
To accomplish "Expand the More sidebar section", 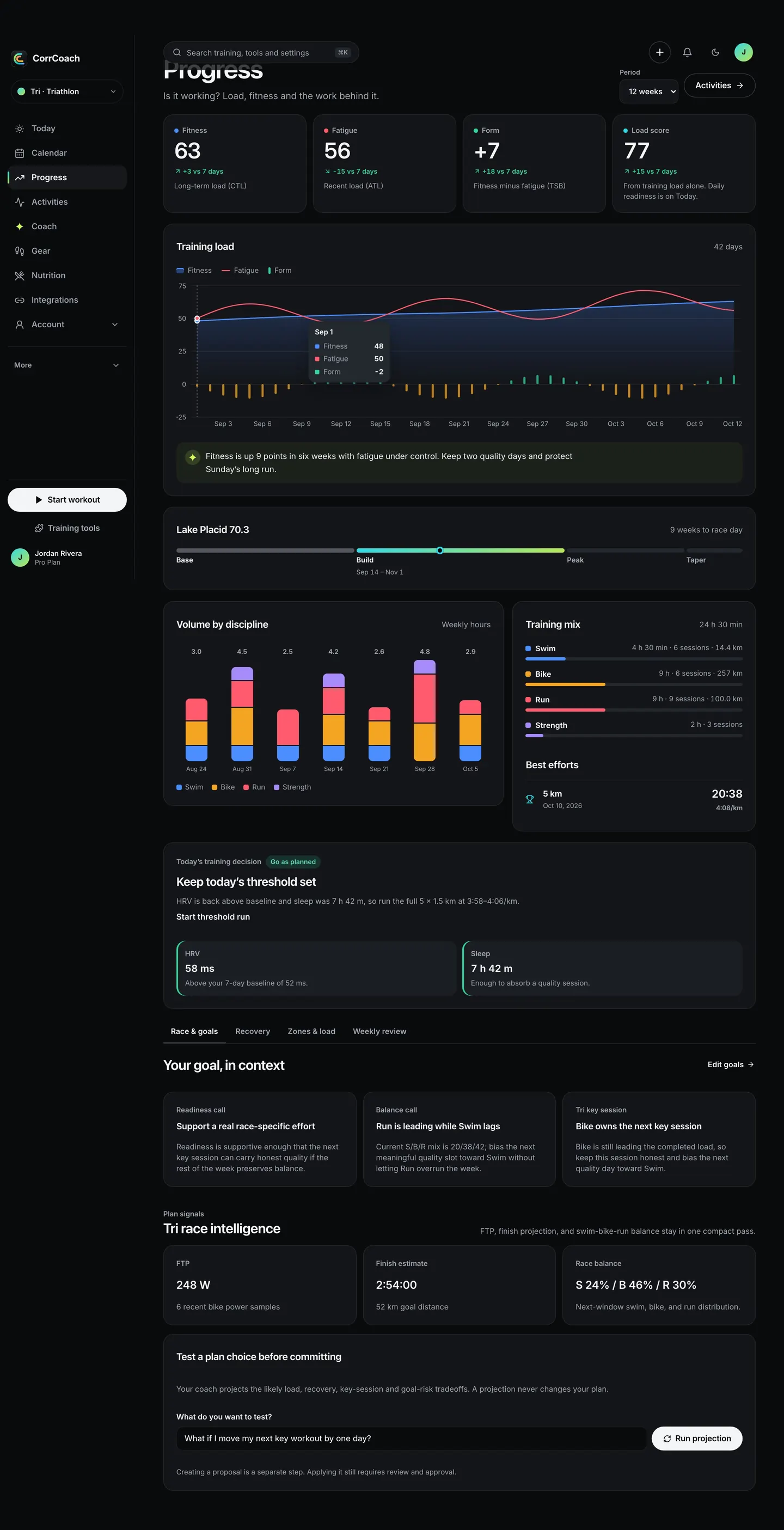I will point(67,365).
